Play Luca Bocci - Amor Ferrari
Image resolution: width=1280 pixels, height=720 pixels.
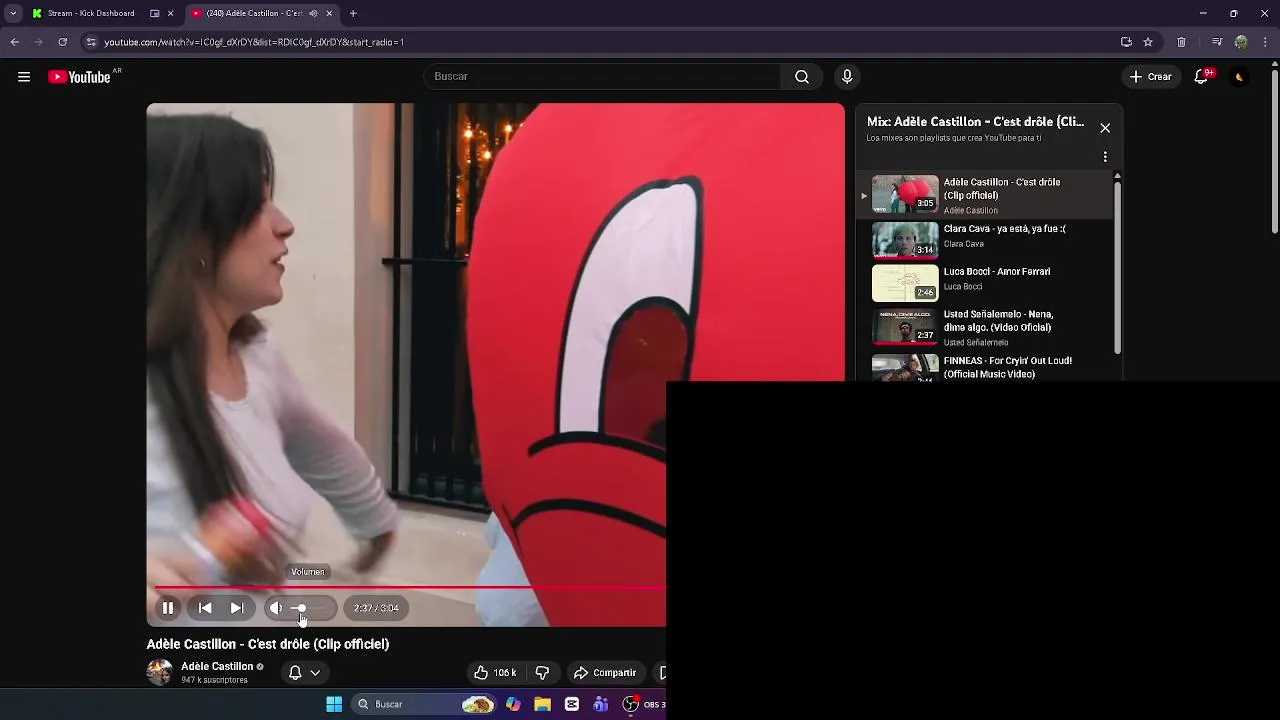point(985,283)
